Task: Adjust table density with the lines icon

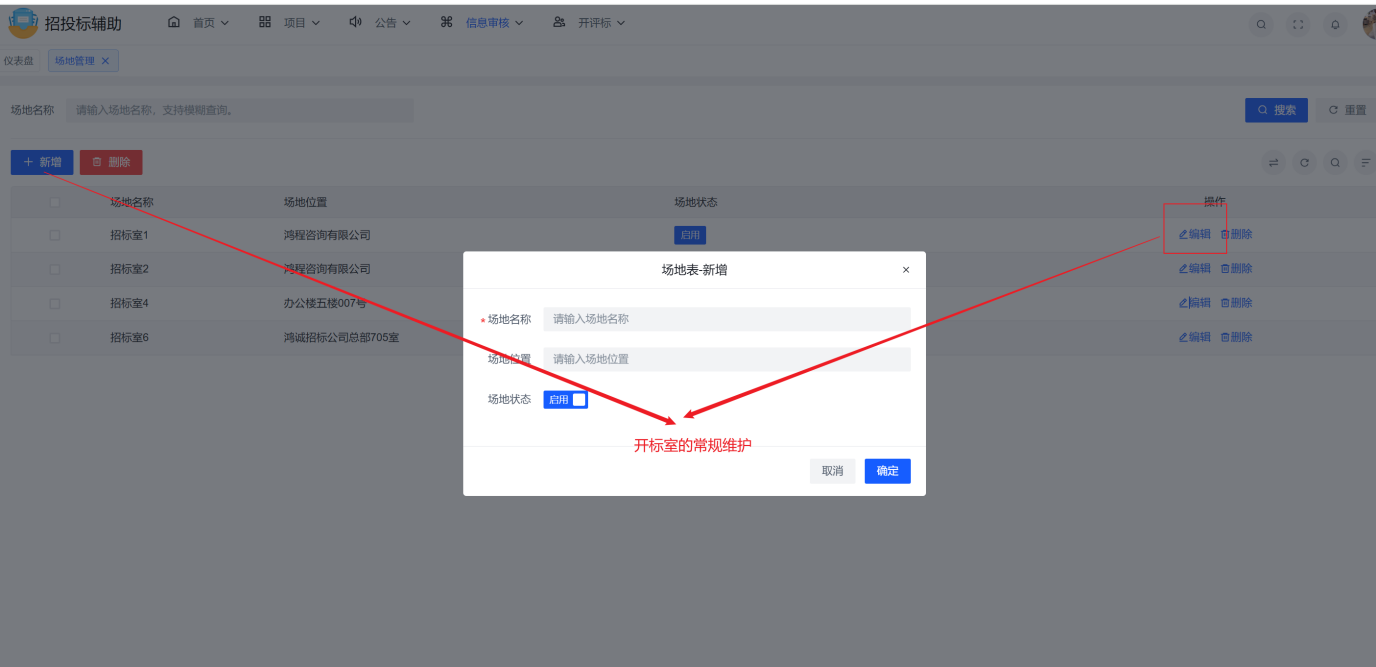Action: click(x=1364, y=161)
